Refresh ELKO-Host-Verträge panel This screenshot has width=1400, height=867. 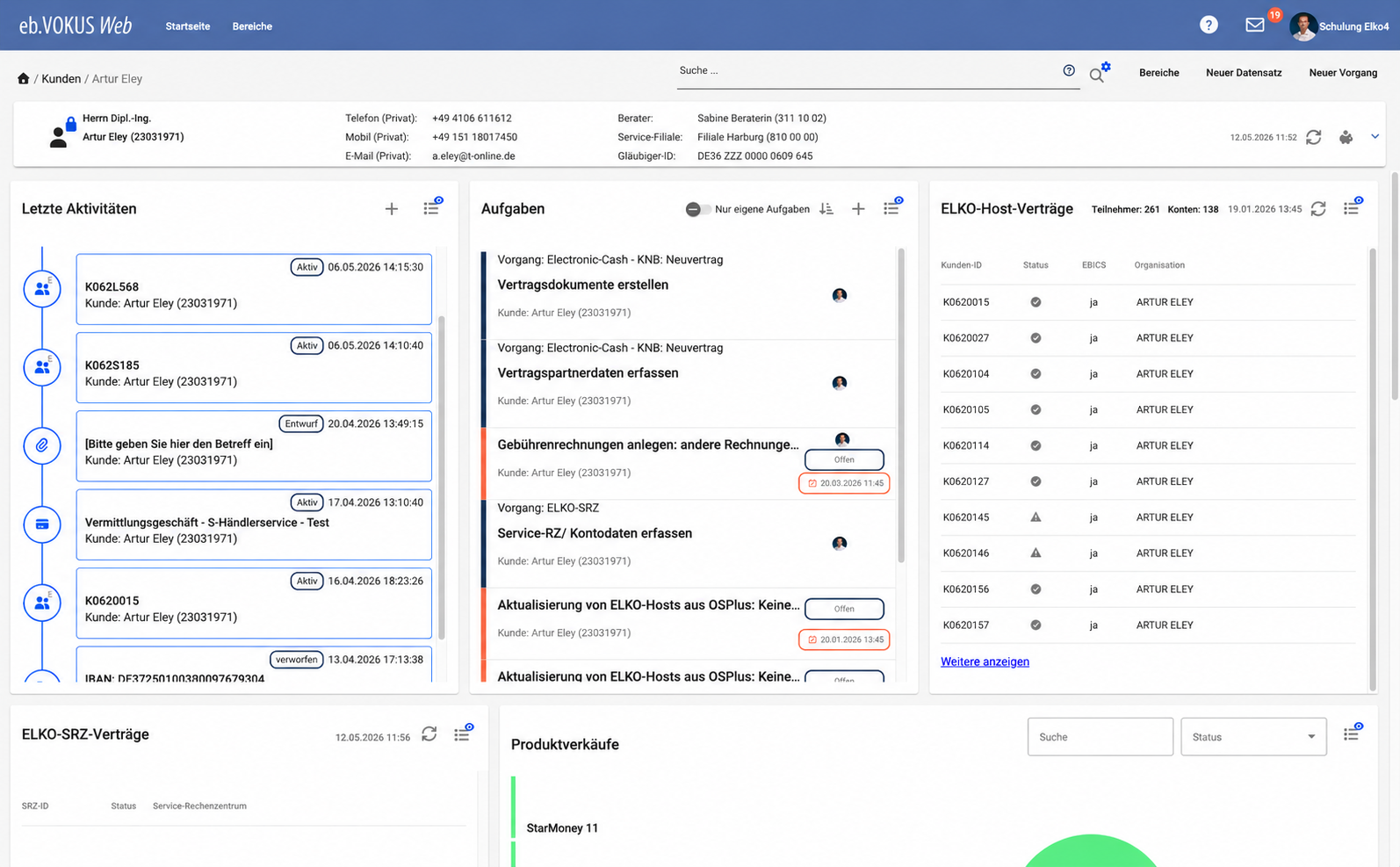1318,209
